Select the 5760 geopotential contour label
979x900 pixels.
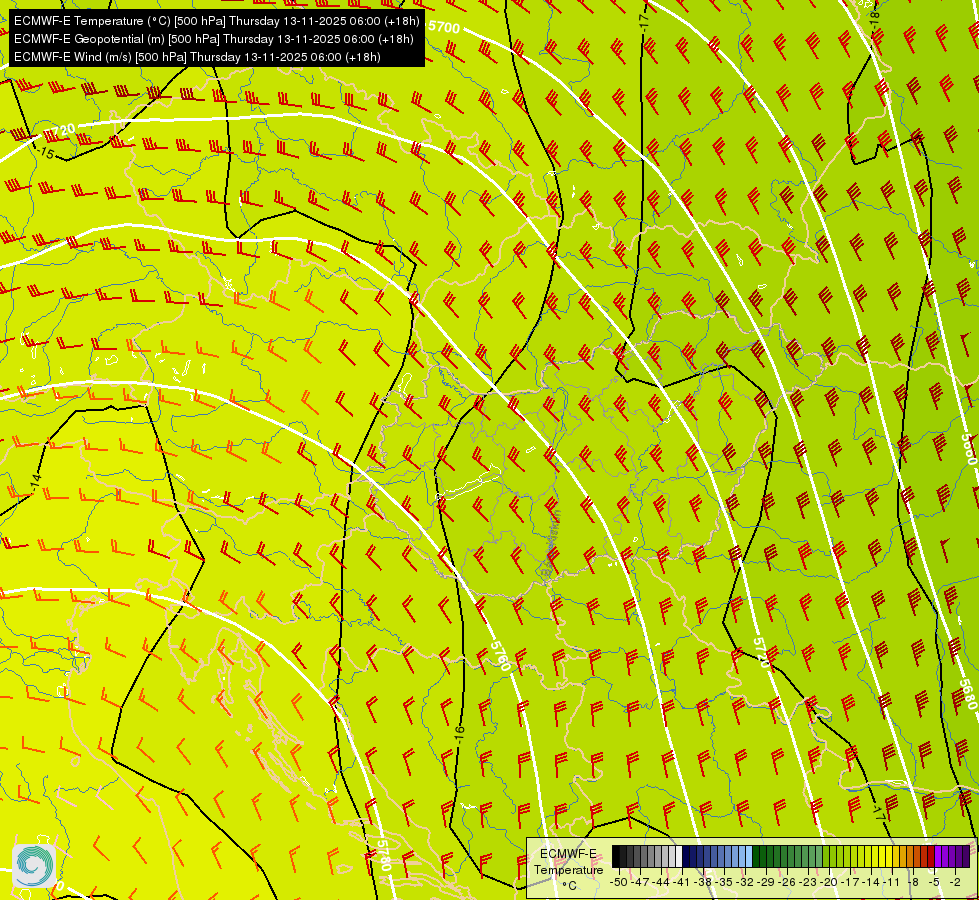point(501,656)
